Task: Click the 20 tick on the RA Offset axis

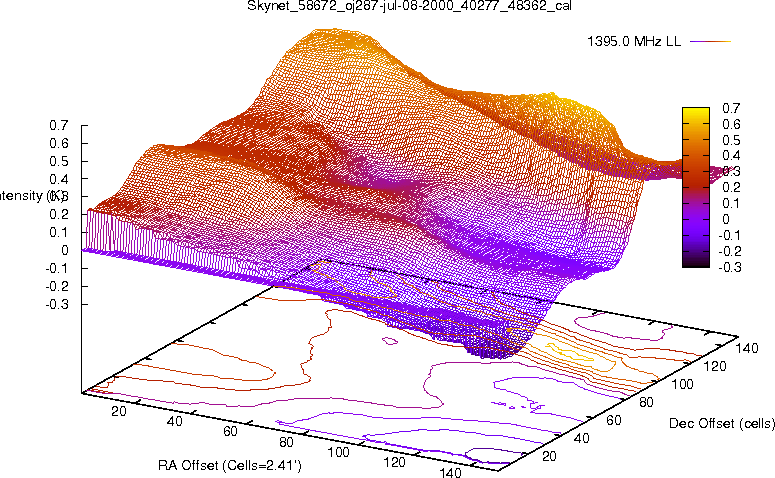Action: 119,411
